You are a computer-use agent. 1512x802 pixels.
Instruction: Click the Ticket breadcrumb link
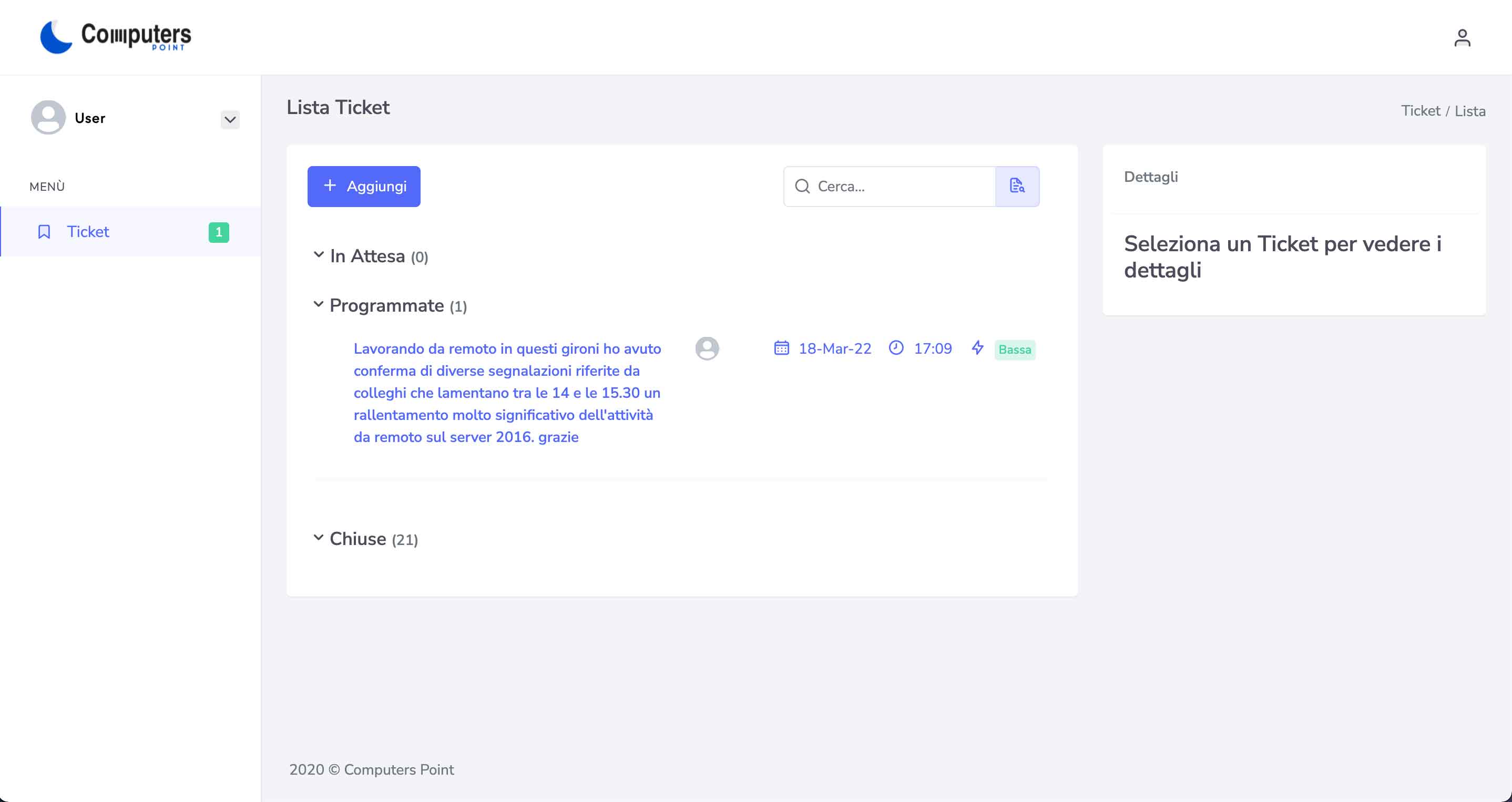(1420, 111)
